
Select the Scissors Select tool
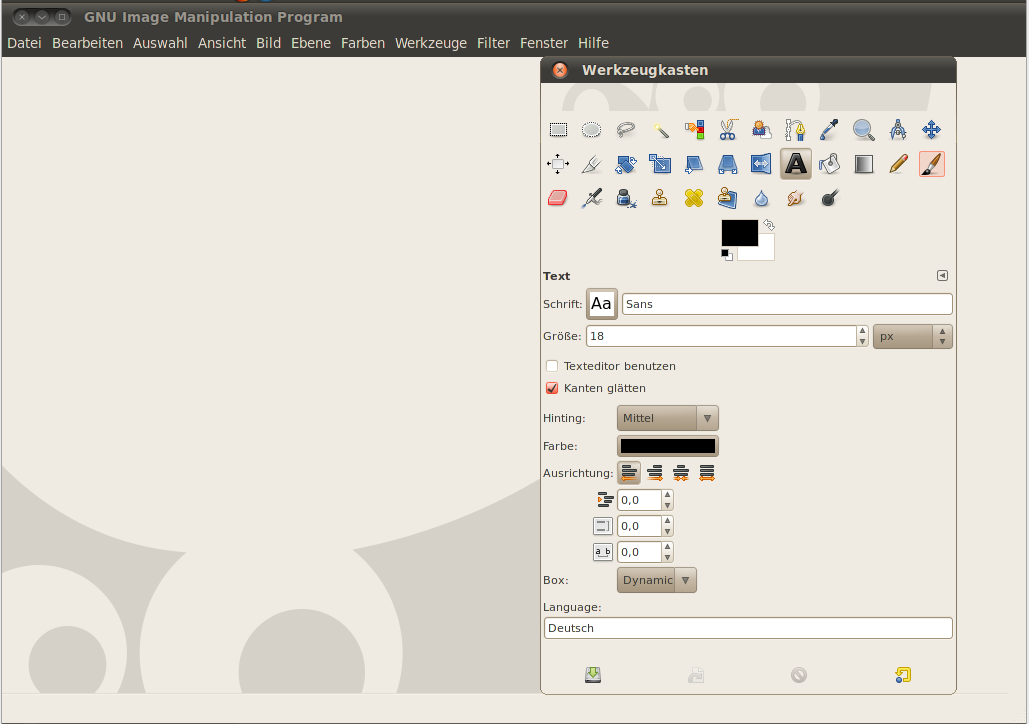click(727, 129)
